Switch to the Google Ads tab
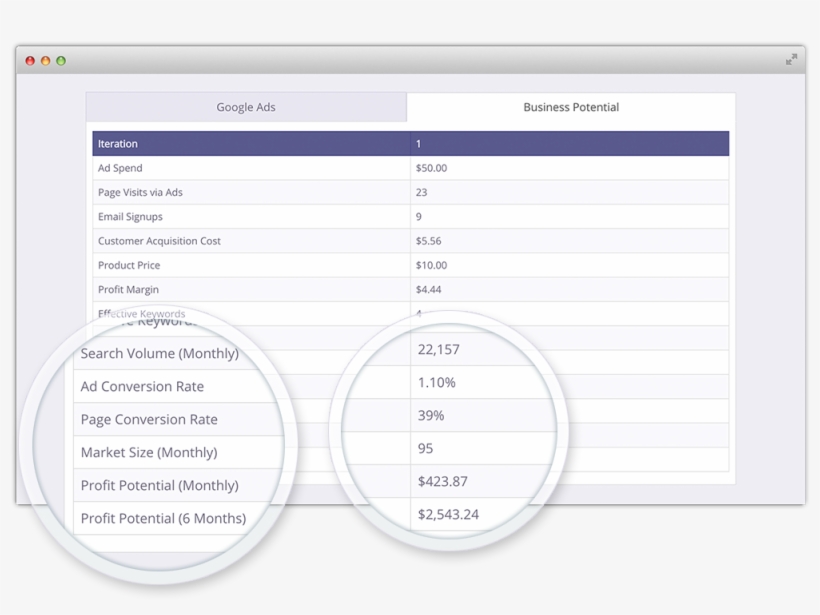820x615 pixels. pyautogui.click(x=246, y=108)
